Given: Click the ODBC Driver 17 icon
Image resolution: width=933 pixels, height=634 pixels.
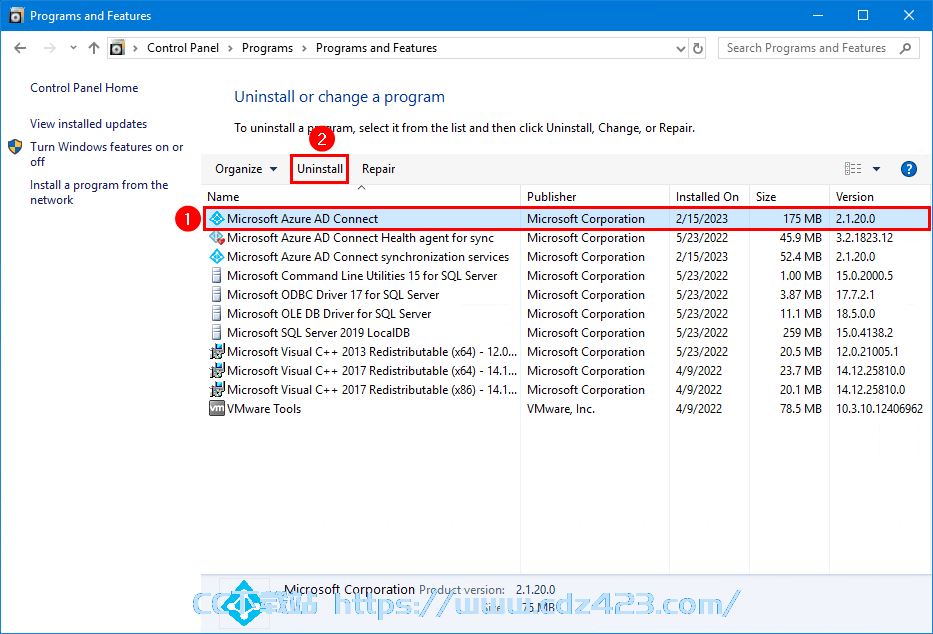Looking at the screenshot, I should (x=217, y=295).
